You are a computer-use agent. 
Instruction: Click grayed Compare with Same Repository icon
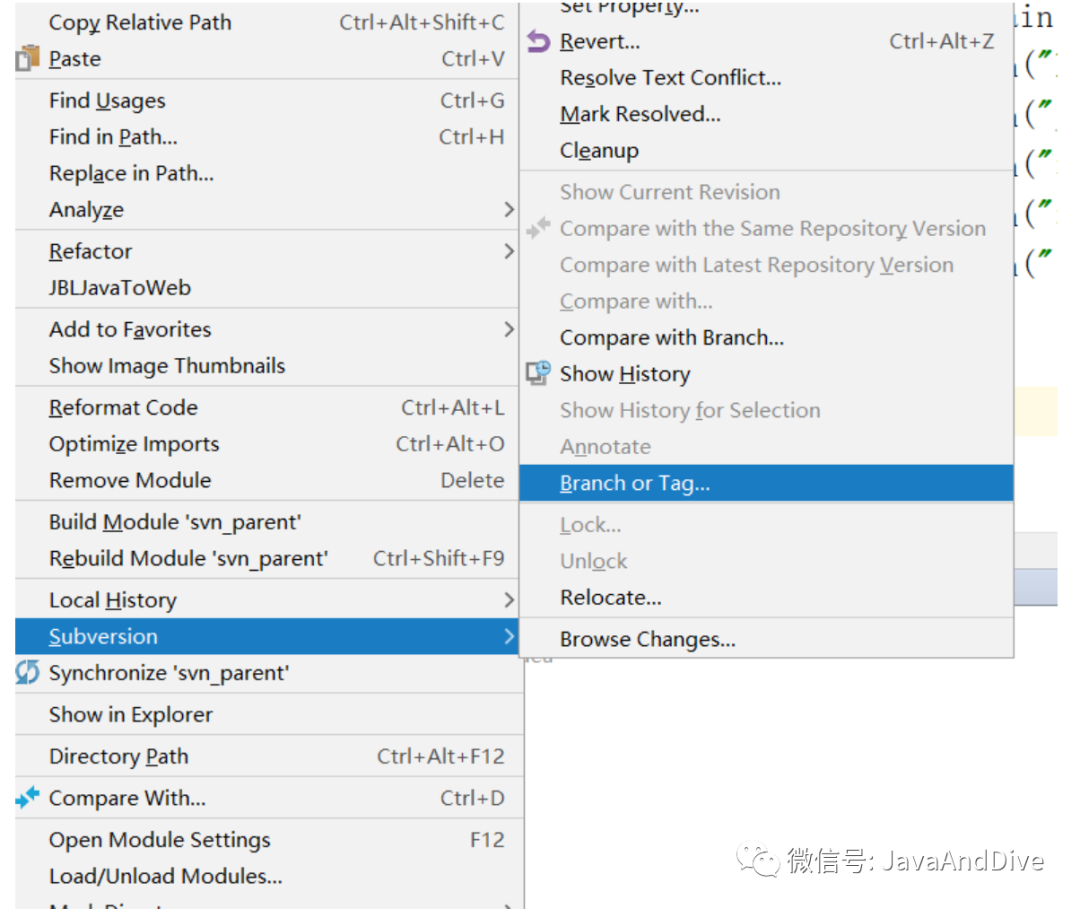tap(539, 229)
